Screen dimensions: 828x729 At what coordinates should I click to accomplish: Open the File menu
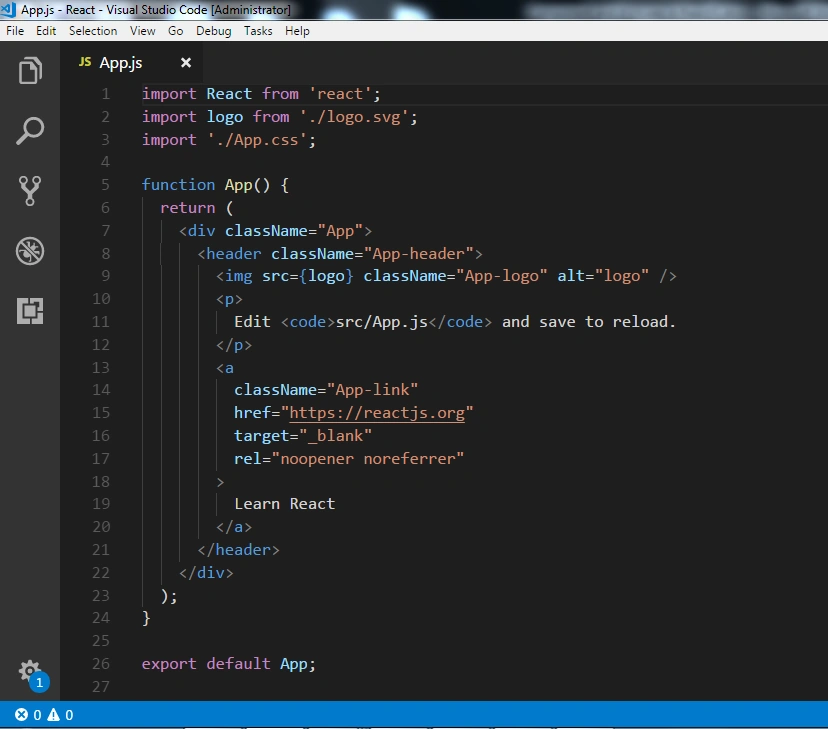[15, 31]
